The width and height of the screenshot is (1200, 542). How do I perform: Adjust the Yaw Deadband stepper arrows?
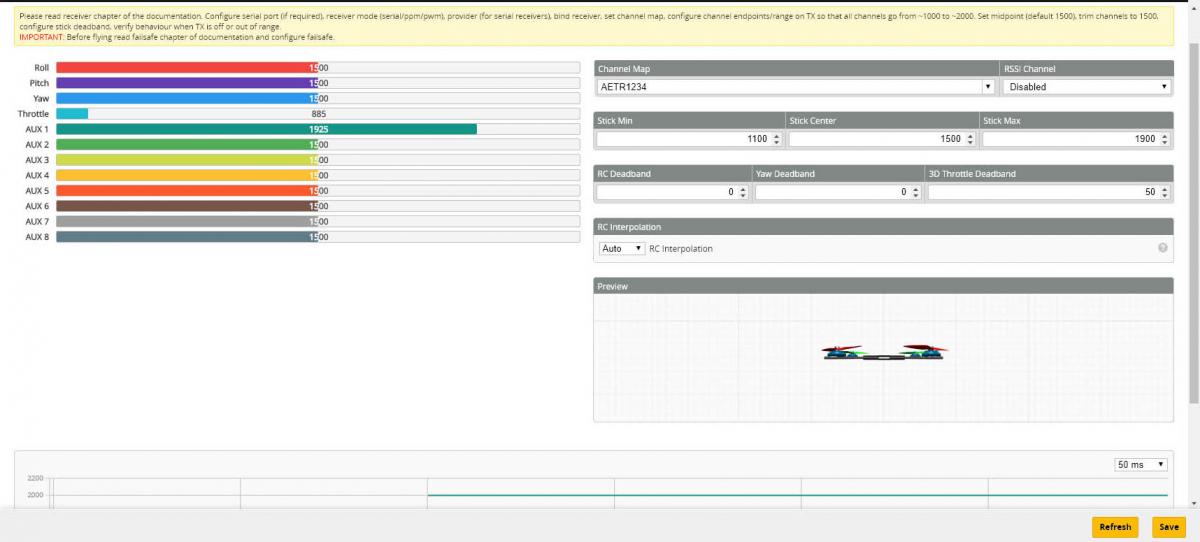pos(916,192)
